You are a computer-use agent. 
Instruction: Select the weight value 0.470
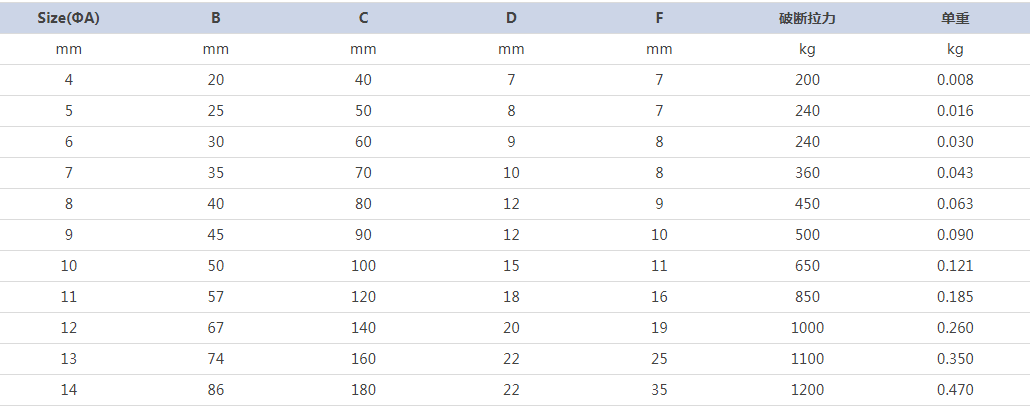point(955,389)
